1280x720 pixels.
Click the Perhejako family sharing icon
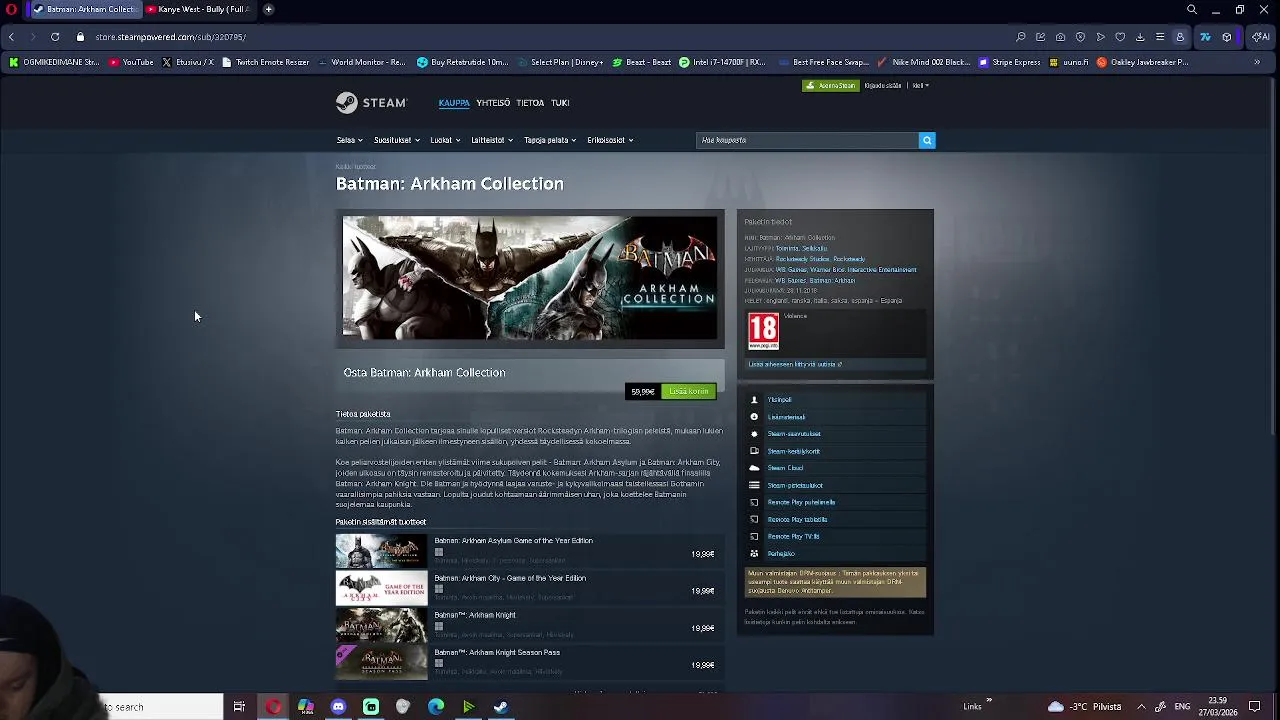[x=754, y=553]
